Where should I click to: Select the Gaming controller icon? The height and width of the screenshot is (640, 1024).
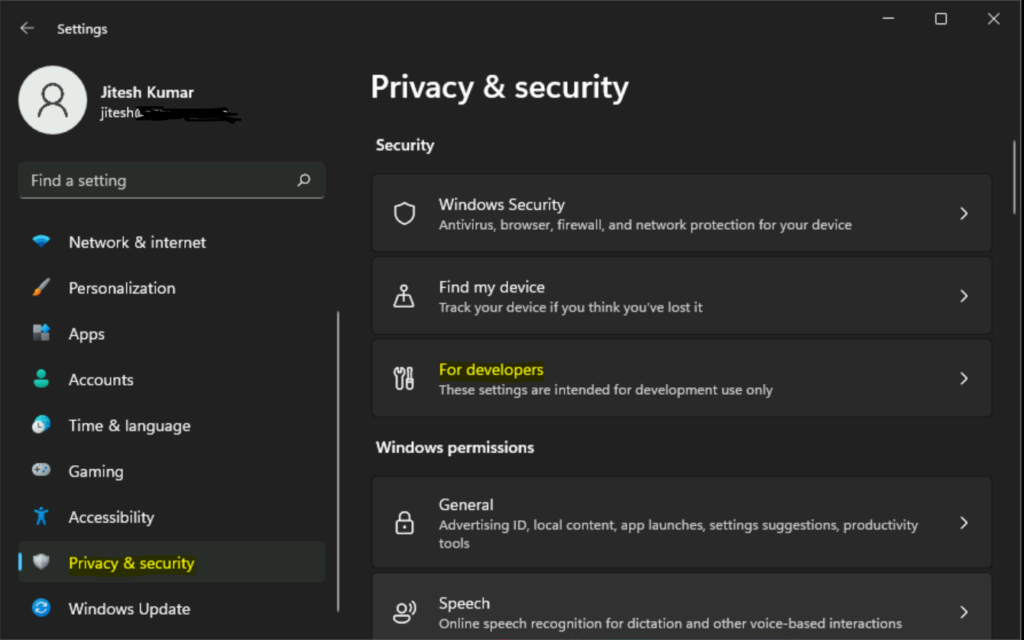(x=41, y=471)
